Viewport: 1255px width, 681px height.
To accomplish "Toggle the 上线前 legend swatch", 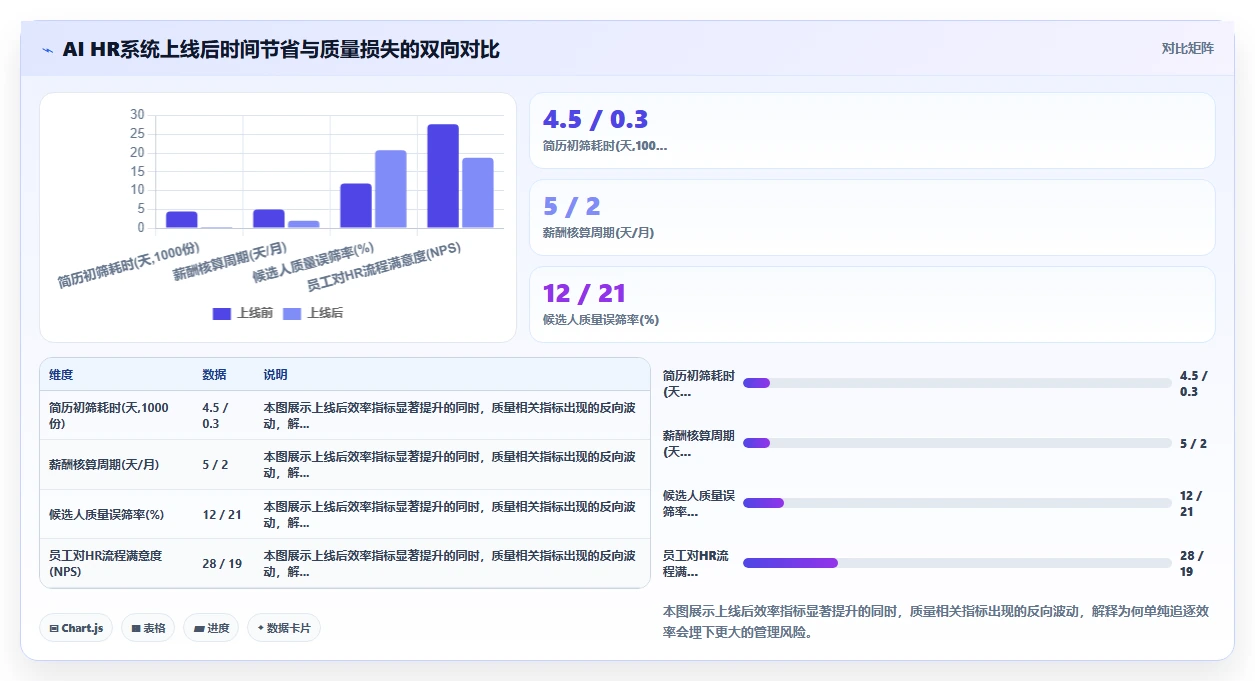I will coord(222,314).
